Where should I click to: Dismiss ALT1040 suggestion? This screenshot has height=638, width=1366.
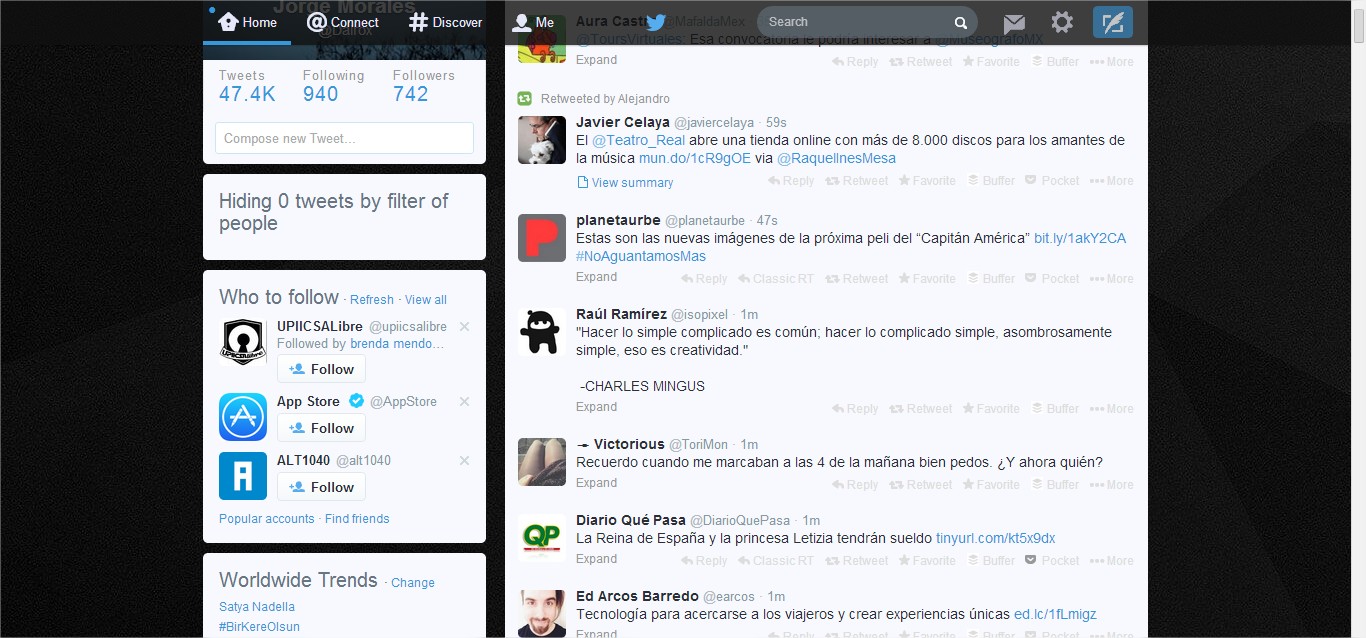point(464,461)
